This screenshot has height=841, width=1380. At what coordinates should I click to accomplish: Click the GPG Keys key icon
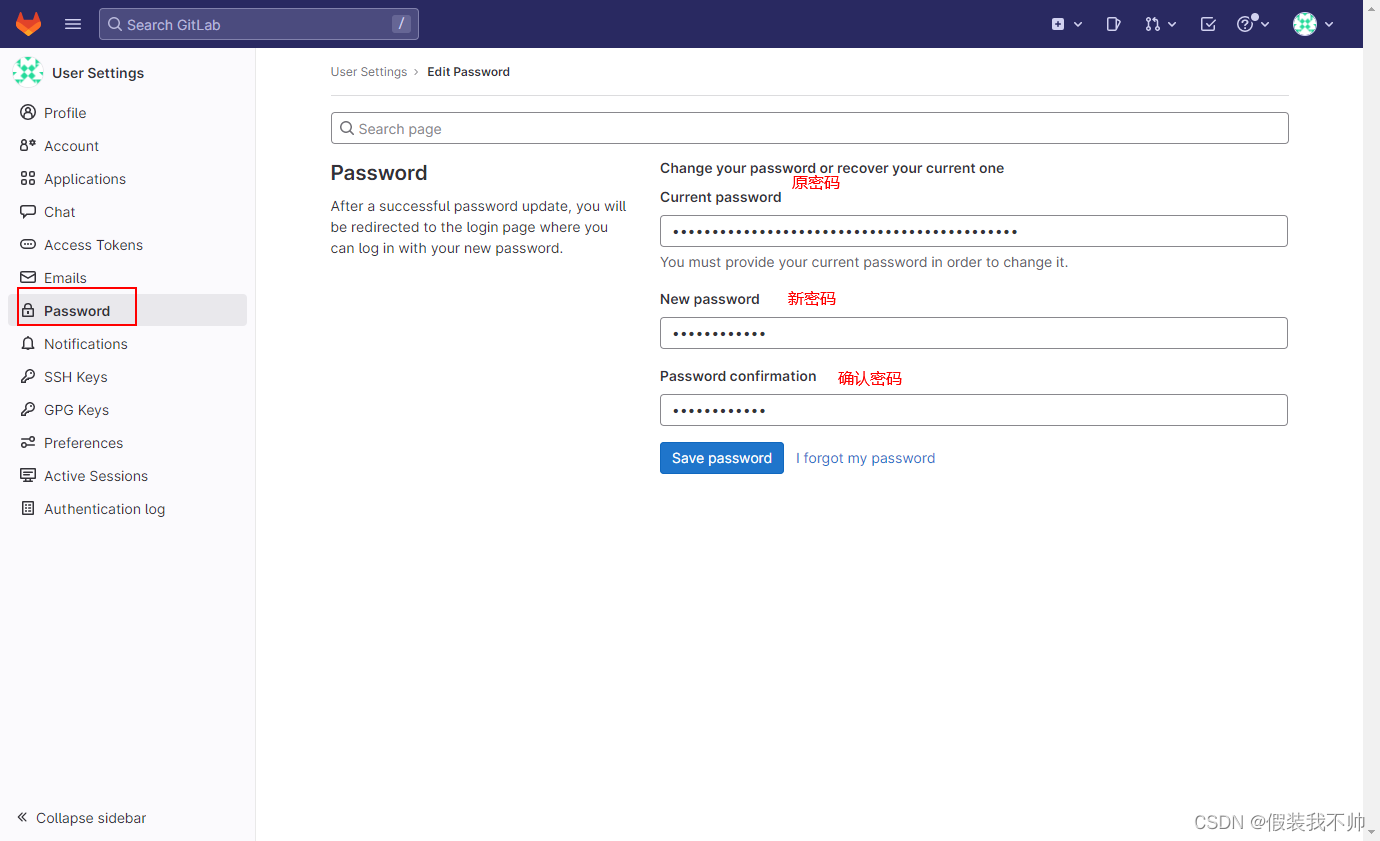[x=28, y=409]
